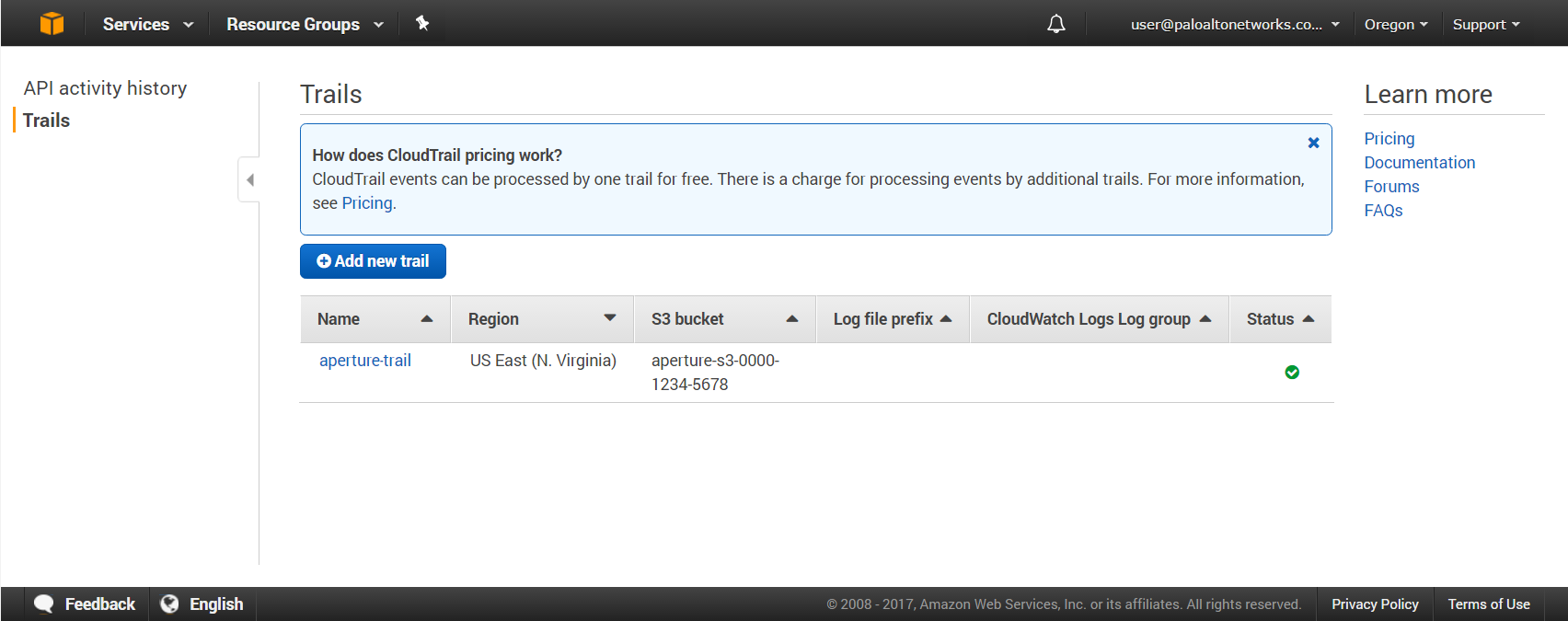This screenshot has width=1568, height=621.
Task: Open the aperture-trail link
Action: (365, 361)
